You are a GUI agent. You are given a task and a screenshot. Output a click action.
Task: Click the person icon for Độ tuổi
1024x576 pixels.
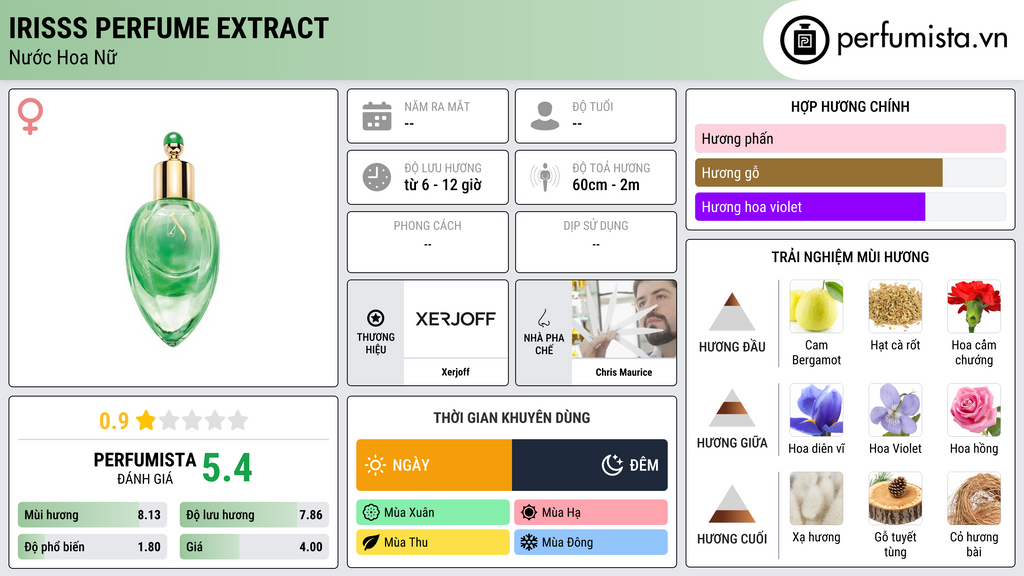(x=545, y=116)
